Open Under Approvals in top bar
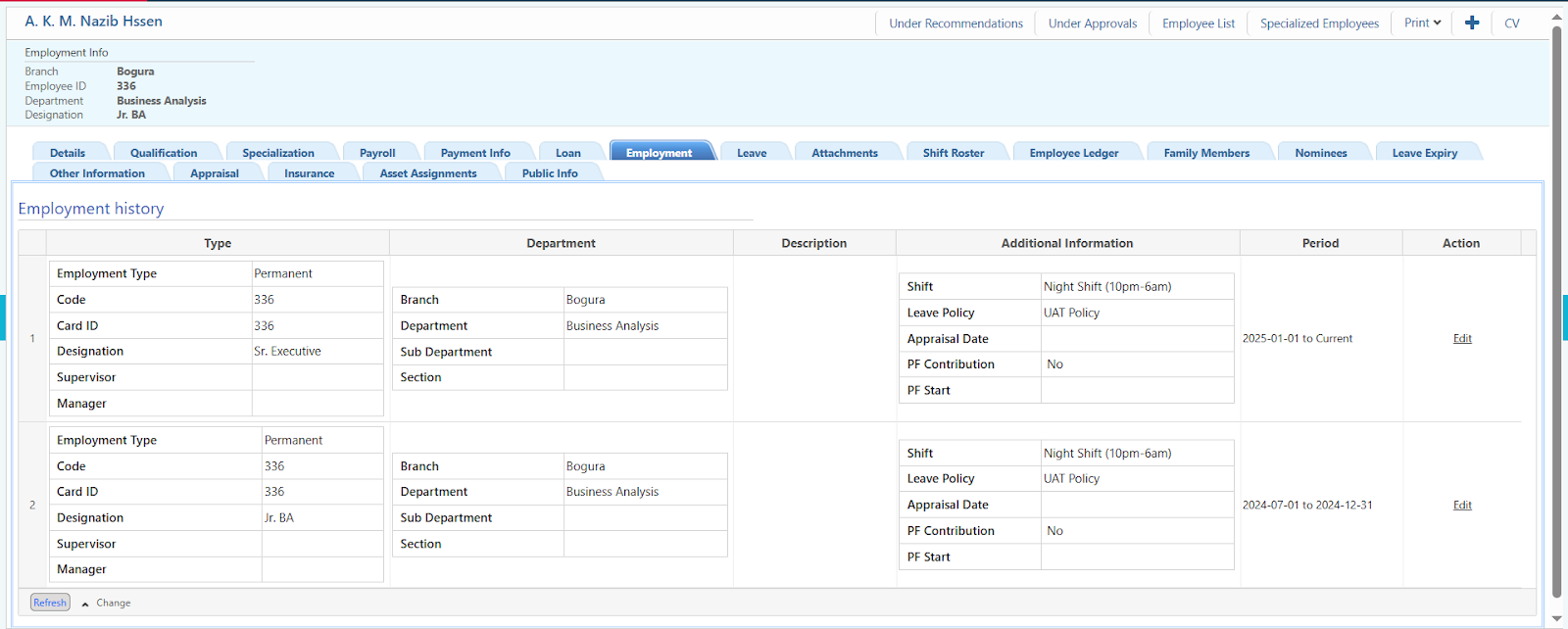The width and height of the screenshot is (1568, 629). coord(1093,24)
